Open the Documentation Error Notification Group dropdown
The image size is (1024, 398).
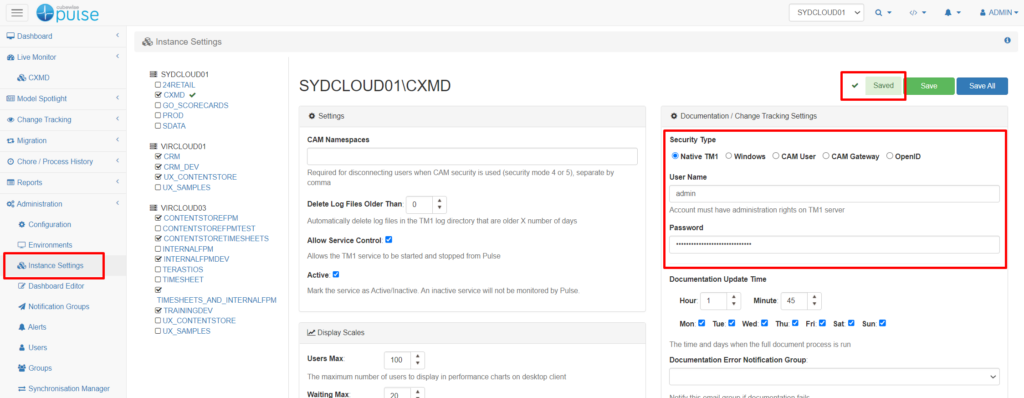tap(834, 376)
